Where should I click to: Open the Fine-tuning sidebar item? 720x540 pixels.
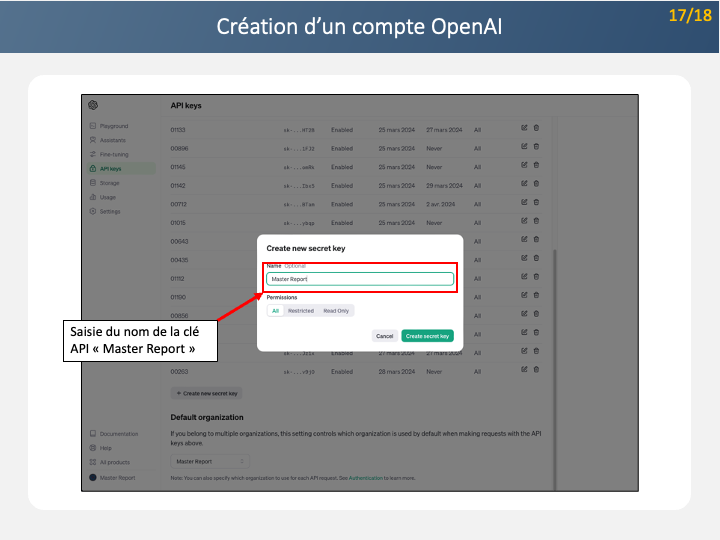tap(113, 154)
